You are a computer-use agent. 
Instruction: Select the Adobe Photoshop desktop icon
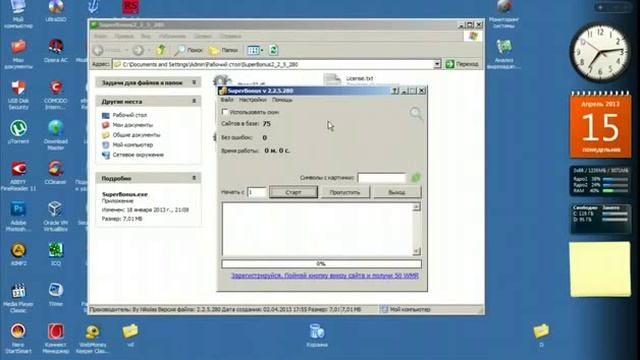18,217
